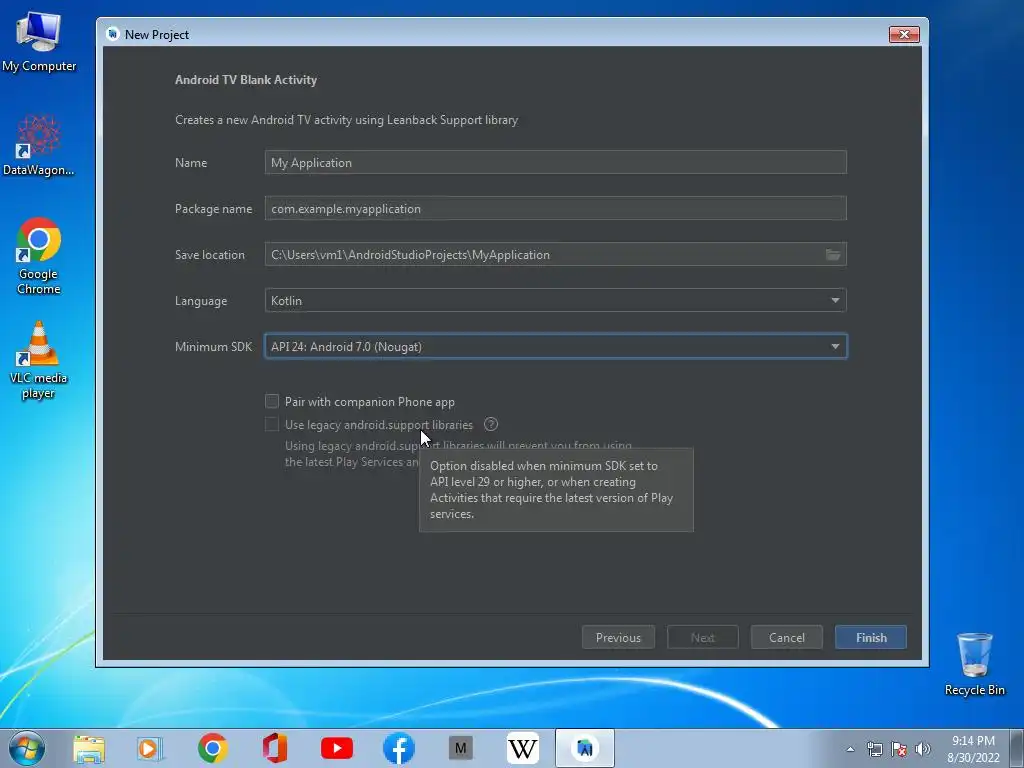The width and height of the screenshot is (1024, 768).
Task: Click Finish to create the project
Action: coord(871,637)
